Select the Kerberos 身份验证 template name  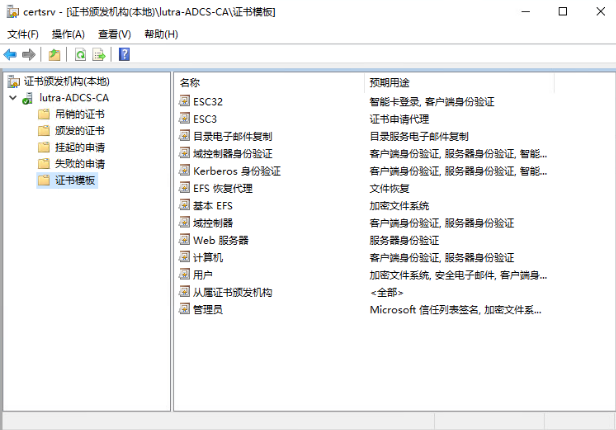237,171
